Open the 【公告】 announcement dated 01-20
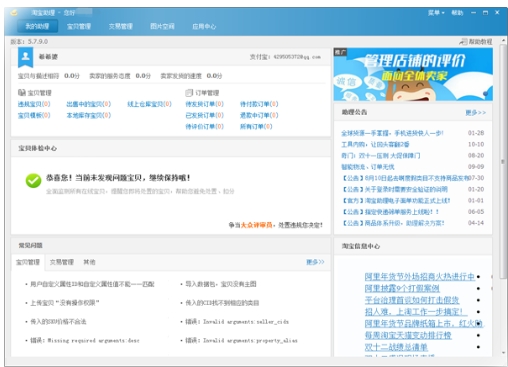 pos(395,189)
